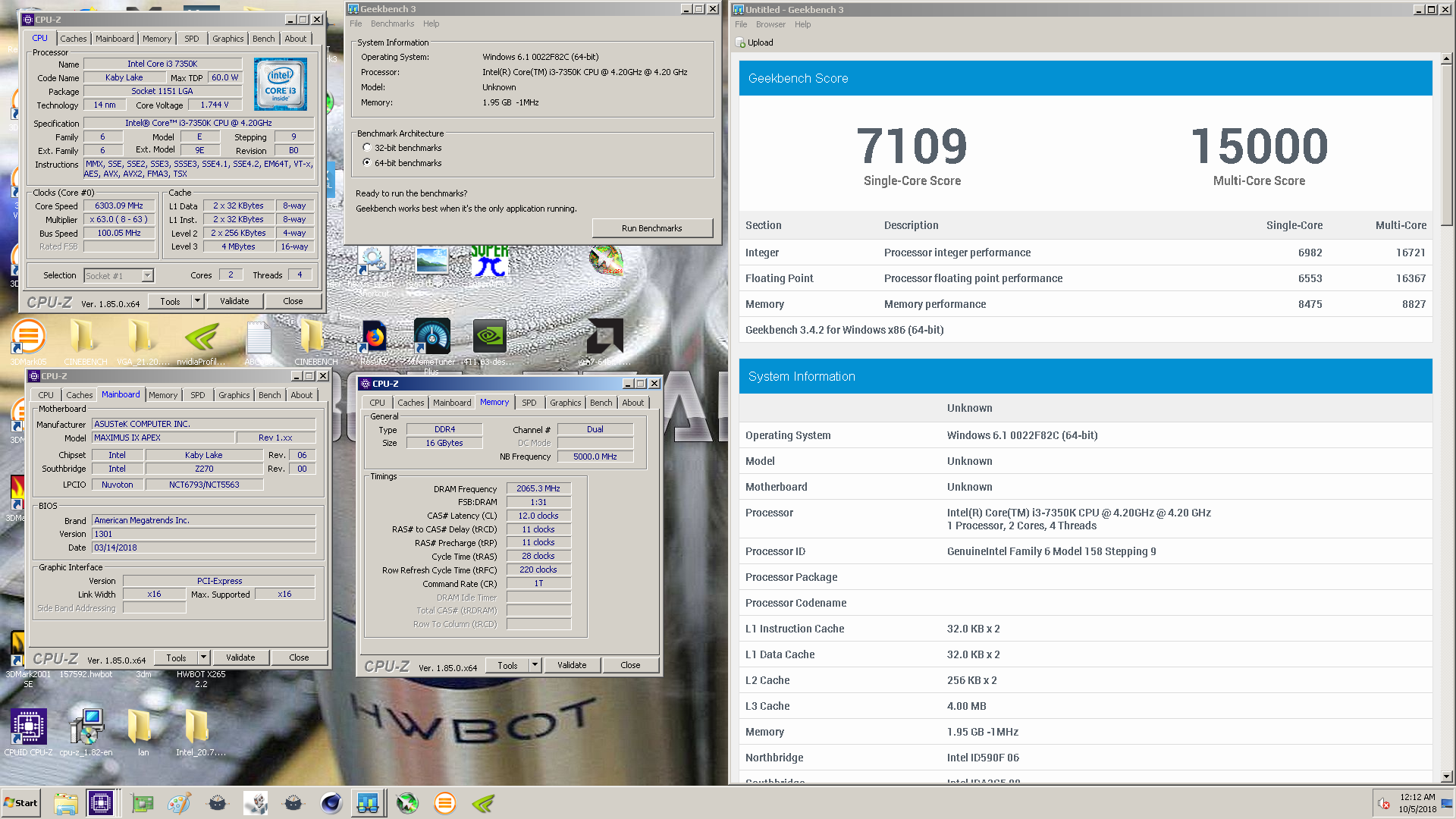
Task: Launch the SuperPiMod desktop icon
Action: [490, 263]
